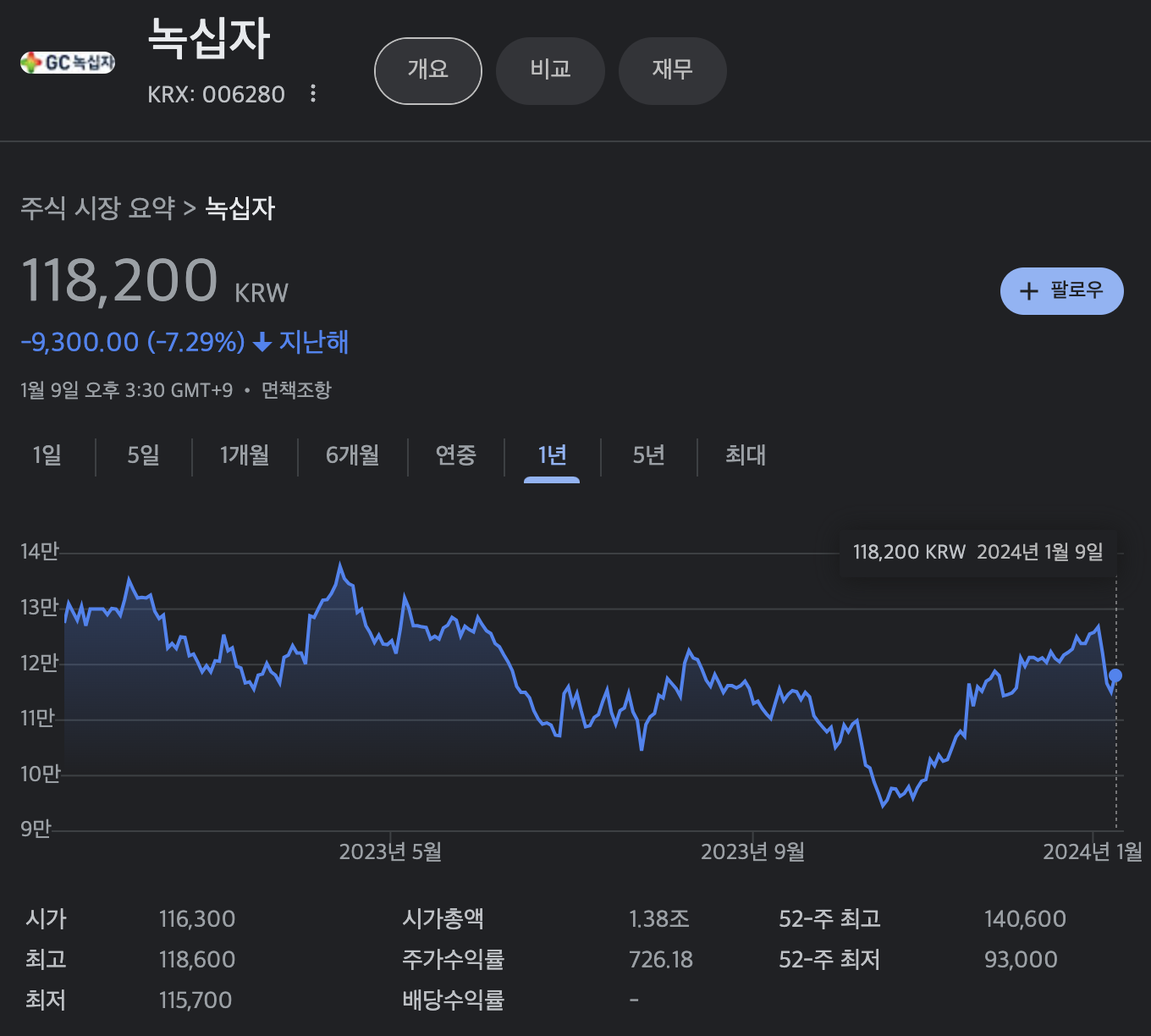
Task: Click the 2024년 1월 axis label
Action: tap(1093, 851)
